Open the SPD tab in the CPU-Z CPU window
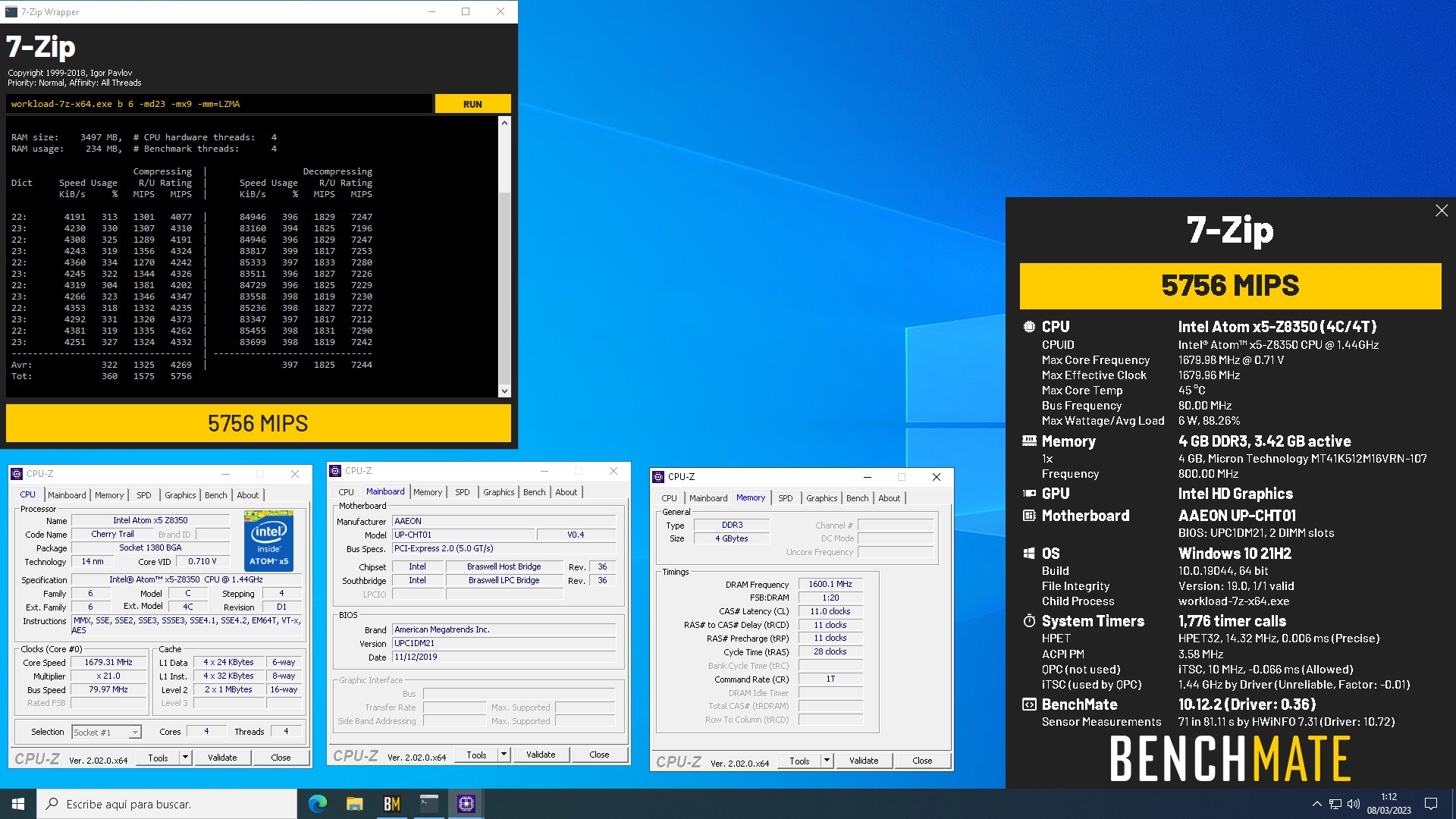Screen dimensions: 1456x819 (144, 495)
